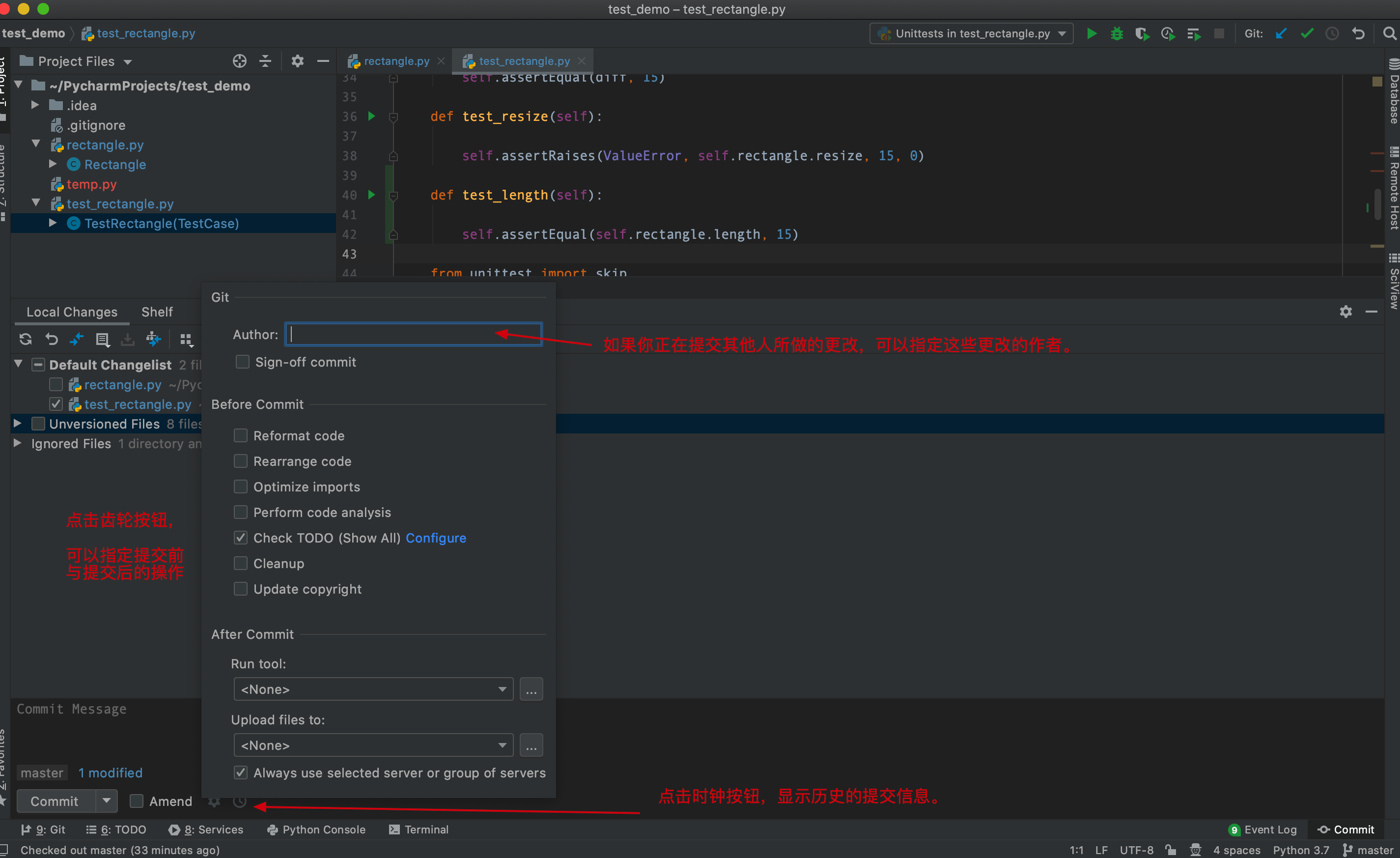The height and width of the screenshot is (858, 1400).
Task: Open Search Everywhere magnifier icon
Action: (1389, 33)
